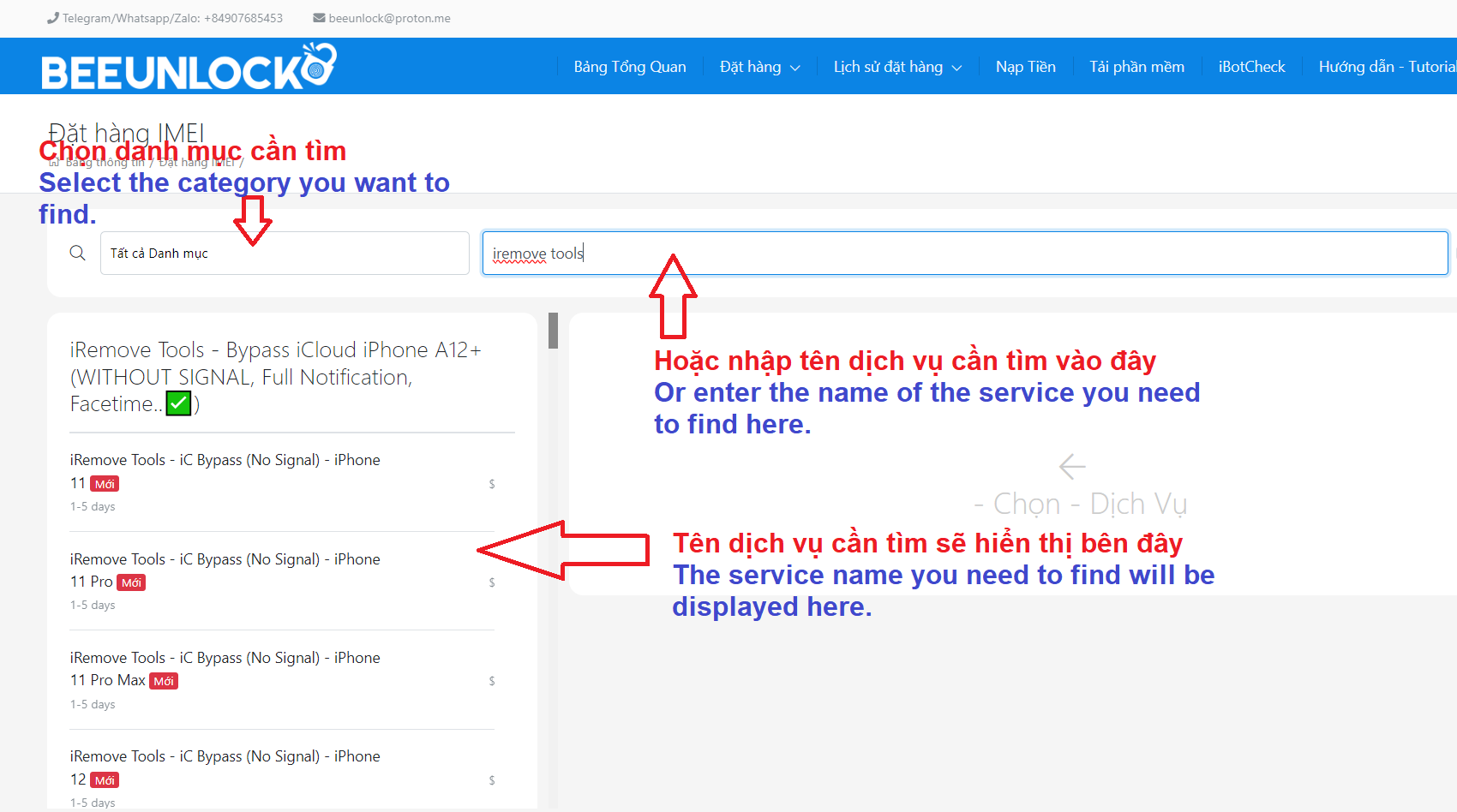Click the Telegram/Whatsapp/Zalo phone number
Viewport: 1457px width, 812px height.
(172, 18)
